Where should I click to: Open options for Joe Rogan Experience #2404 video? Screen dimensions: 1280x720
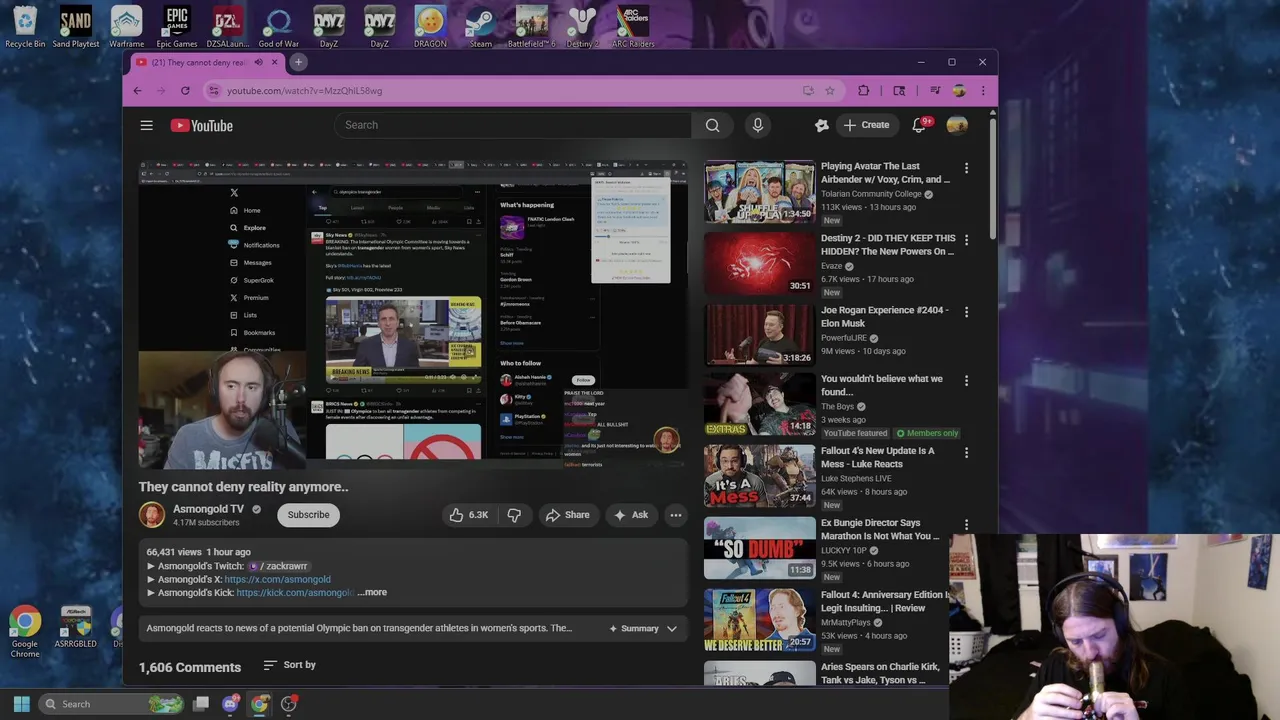(x=966, y=312)
